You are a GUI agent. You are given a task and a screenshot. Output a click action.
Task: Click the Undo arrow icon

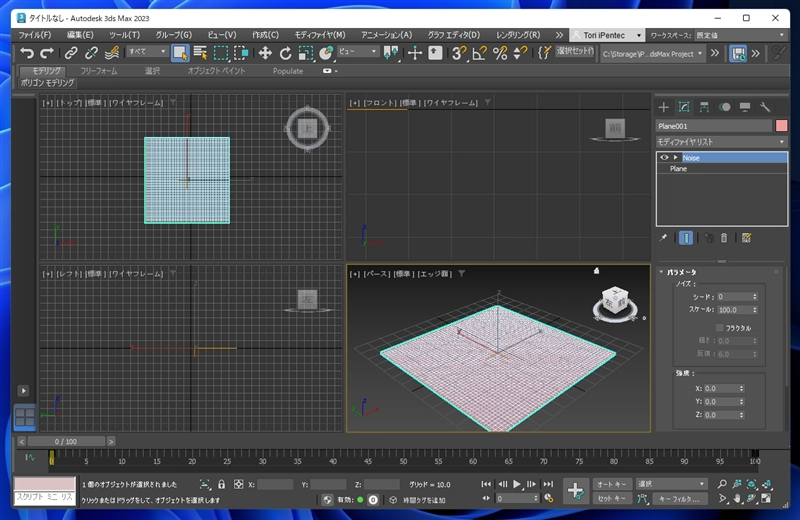click(x=27, y=53)
